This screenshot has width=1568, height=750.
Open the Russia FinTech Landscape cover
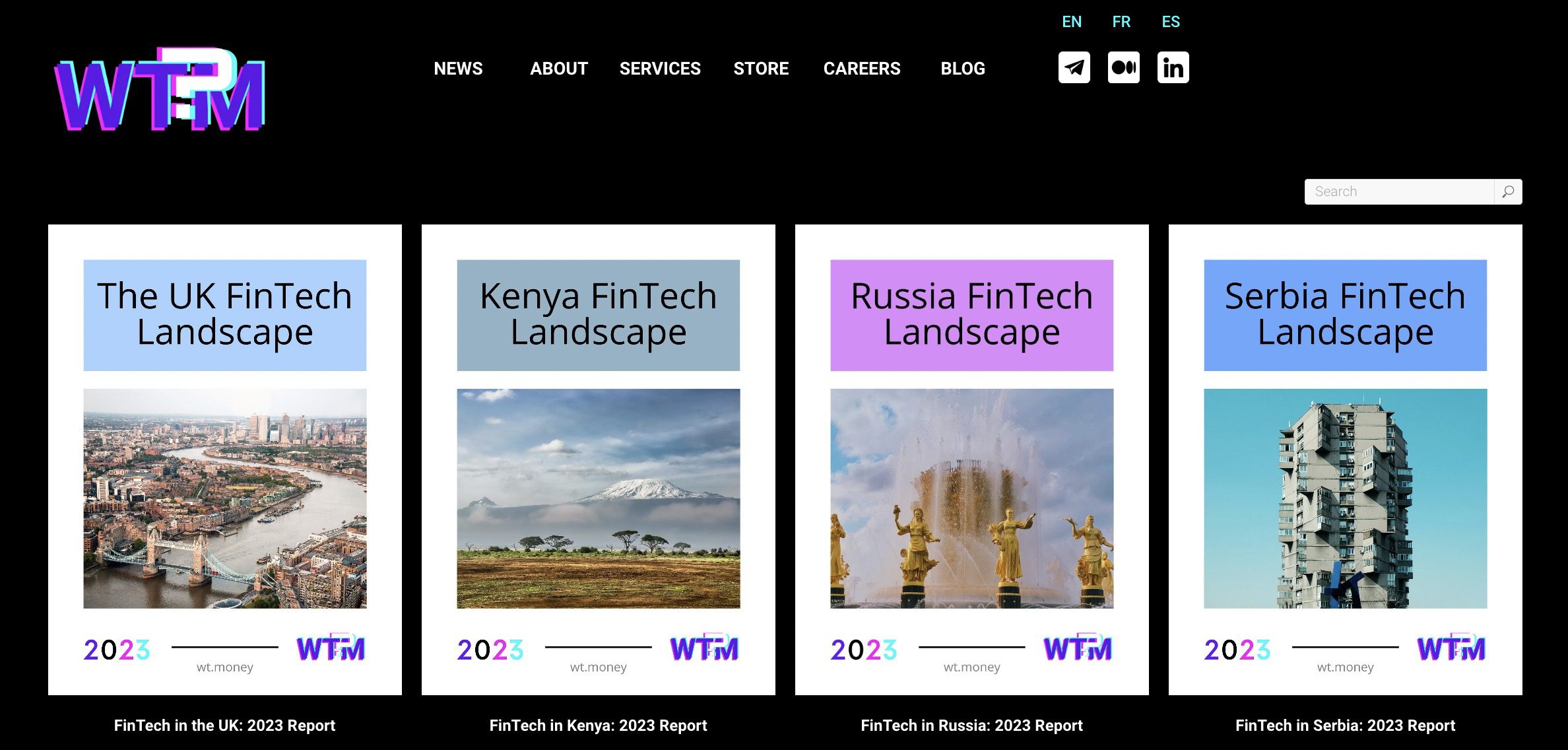[972, 460]
